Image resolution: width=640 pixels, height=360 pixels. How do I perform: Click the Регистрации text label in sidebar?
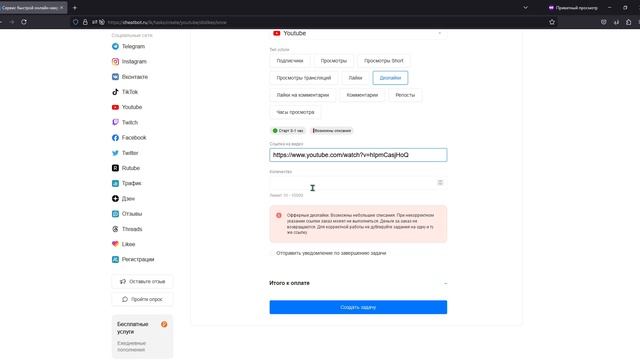pyautogui.click(x=138, y=260)
